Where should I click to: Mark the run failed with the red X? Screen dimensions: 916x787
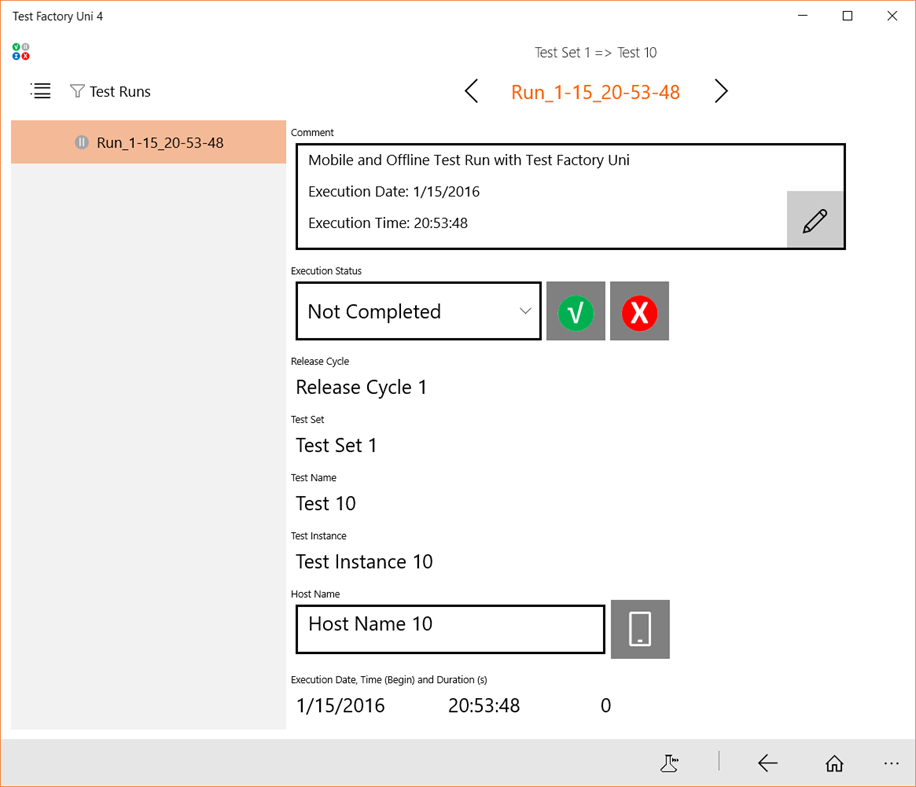coord(639,311)
